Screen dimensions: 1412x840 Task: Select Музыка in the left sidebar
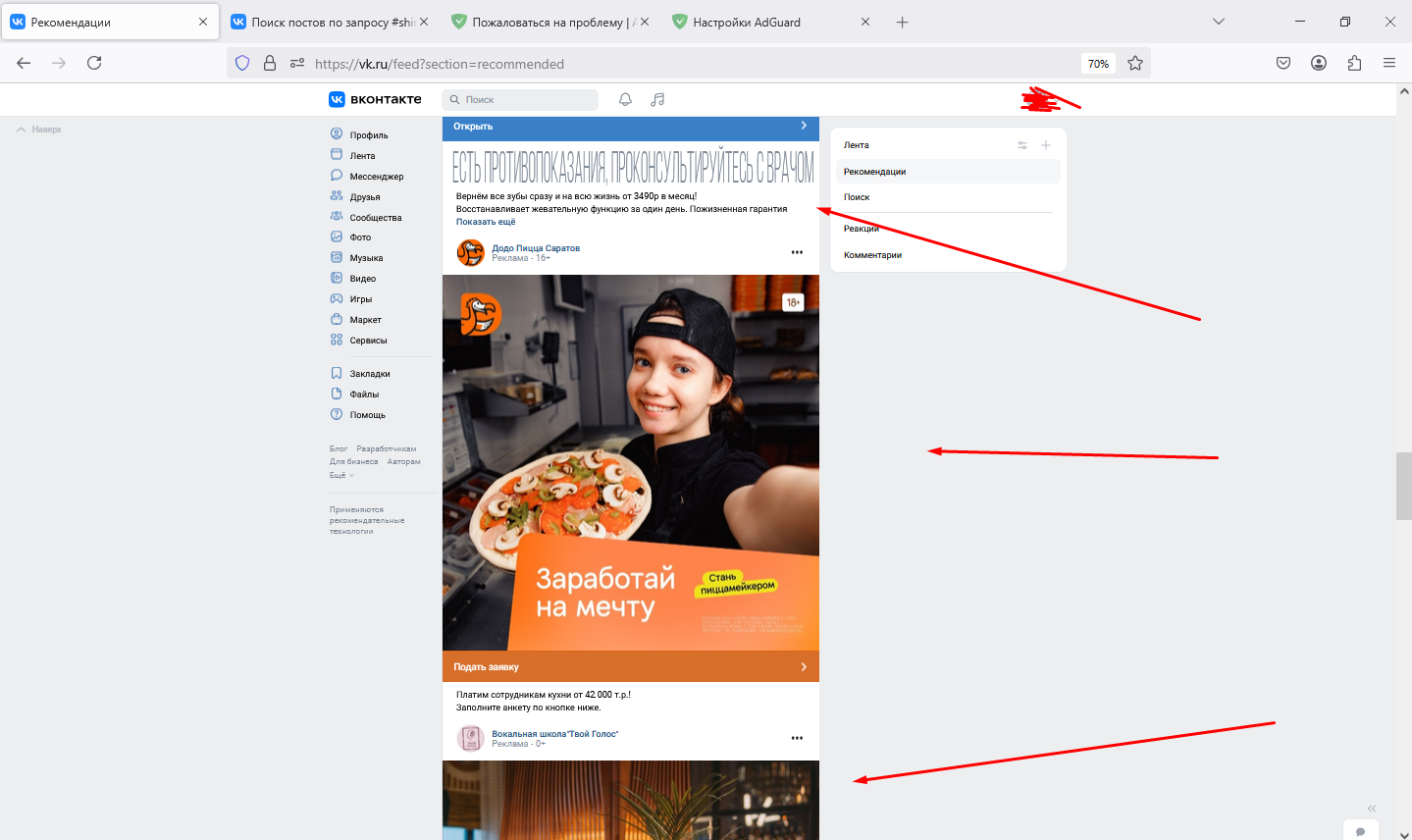(x=365, y=257)
